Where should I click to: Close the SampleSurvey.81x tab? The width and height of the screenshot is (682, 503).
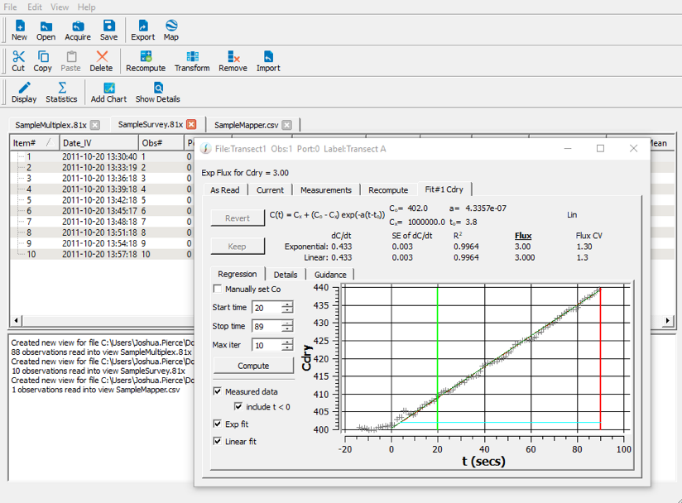click(x=191, y=124)
